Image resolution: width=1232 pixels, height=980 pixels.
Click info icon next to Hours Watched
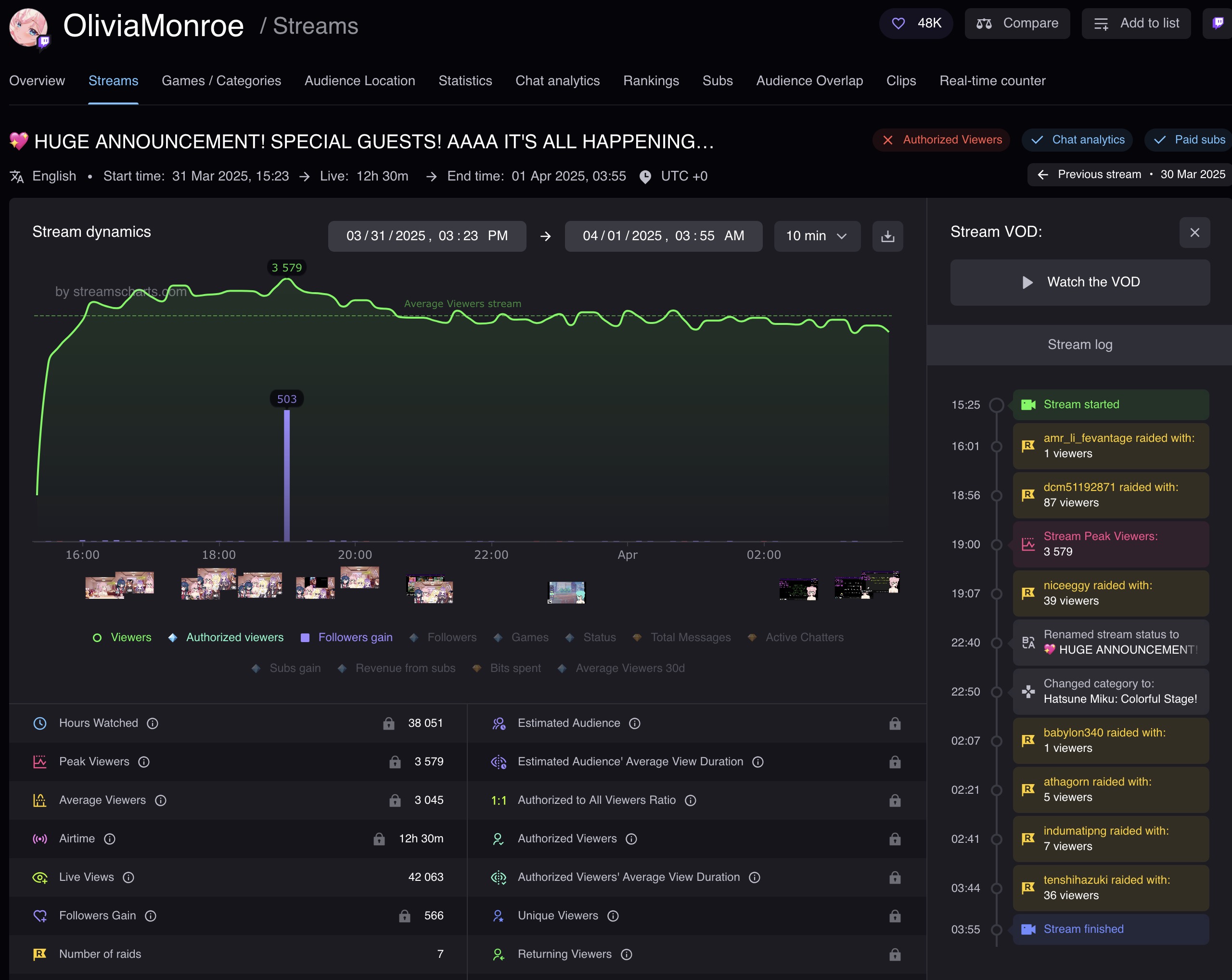click(153, 723)
